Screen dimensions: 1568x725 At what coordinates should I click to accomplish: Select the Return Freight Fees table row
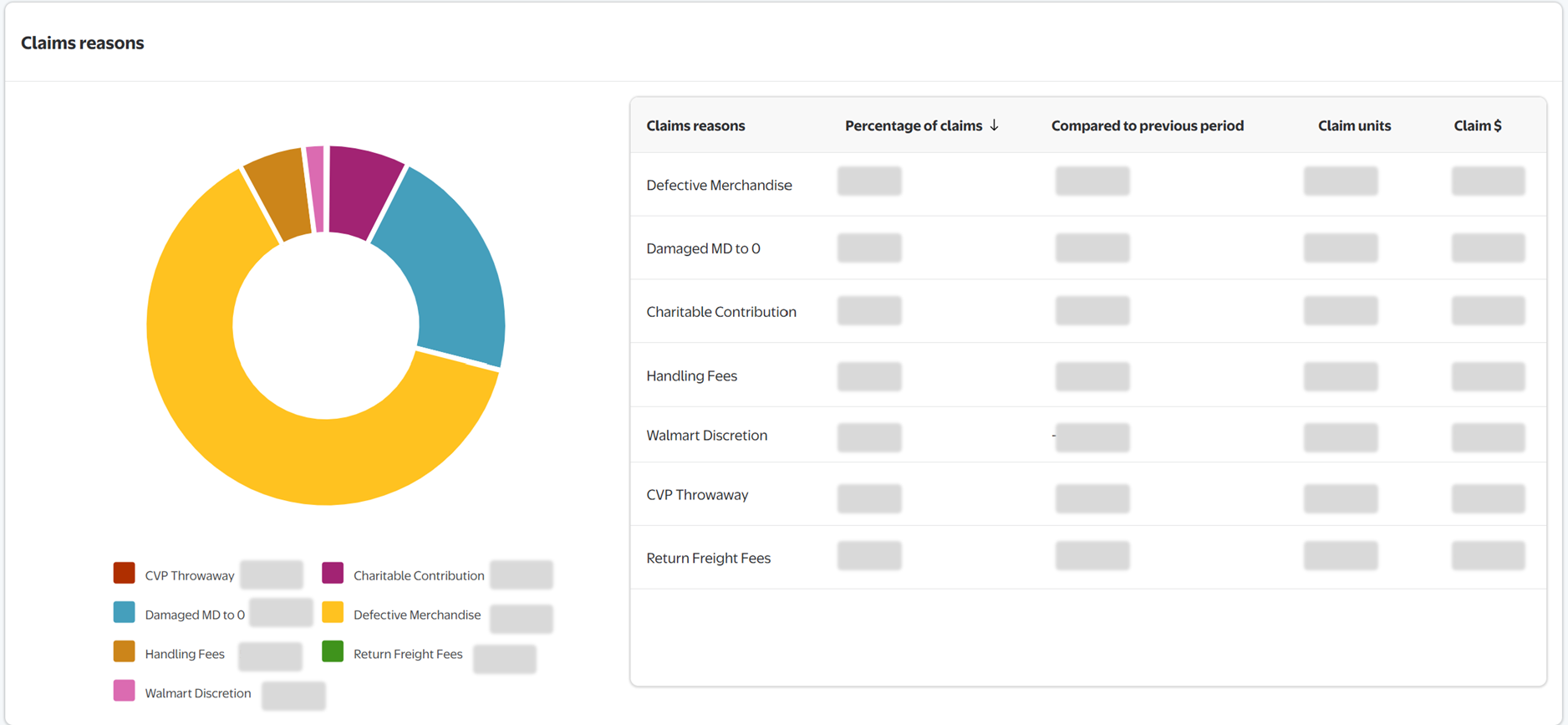point(708,558)
